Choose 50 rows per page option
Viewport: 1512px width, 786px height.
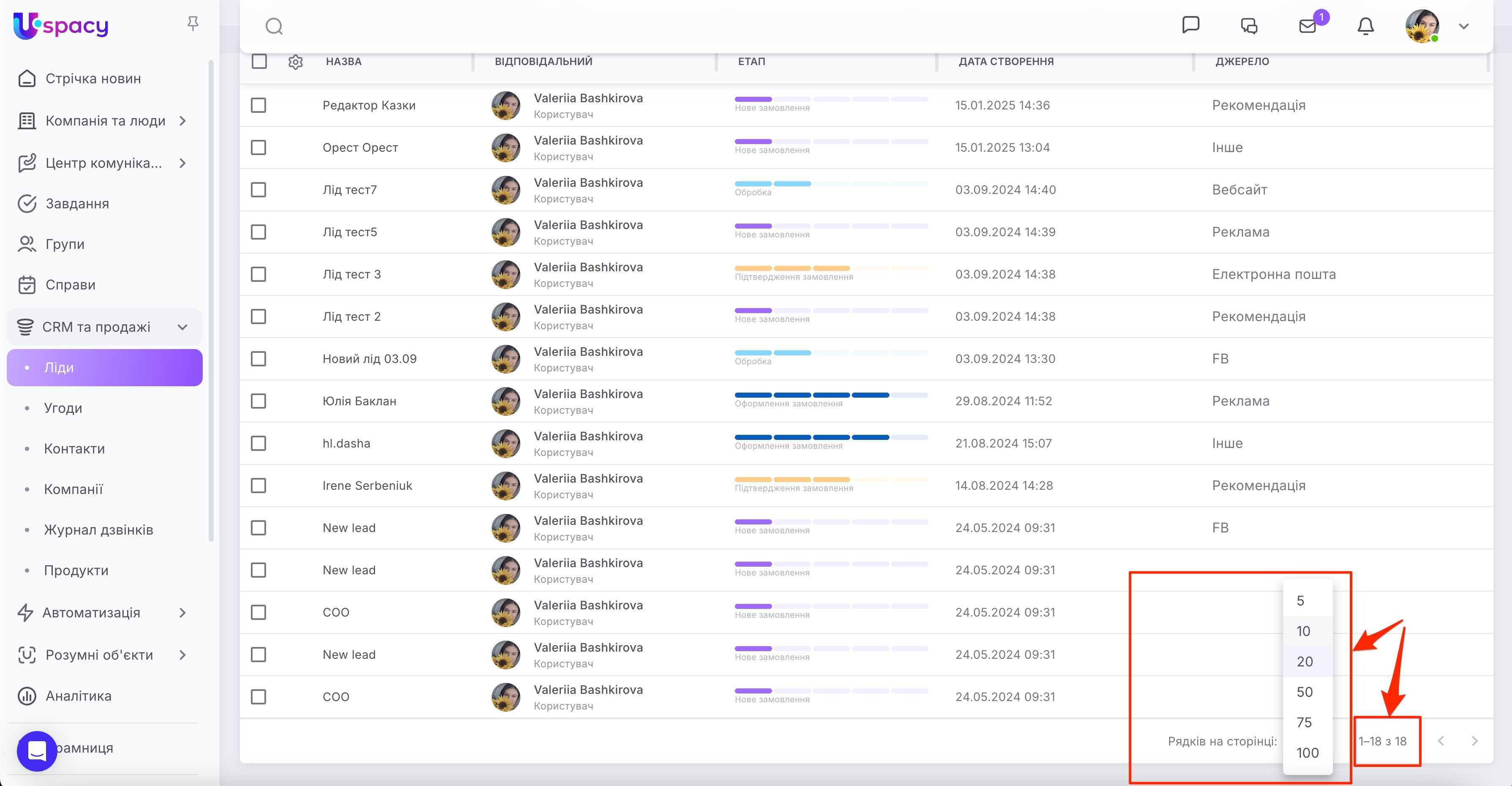pos(1304,692)
